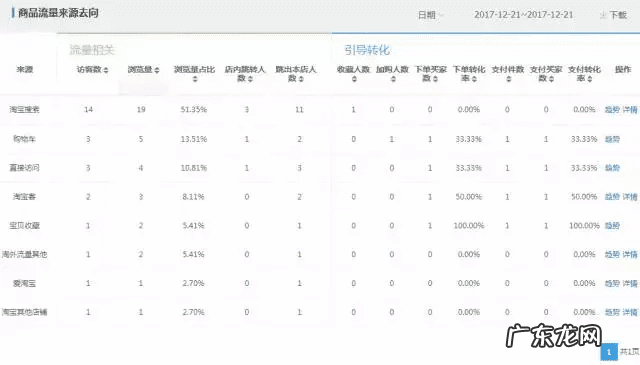This screenshot has height=365, width=640.
Task: Click the sort arrows under 浏览量占比
Action: 195,79
